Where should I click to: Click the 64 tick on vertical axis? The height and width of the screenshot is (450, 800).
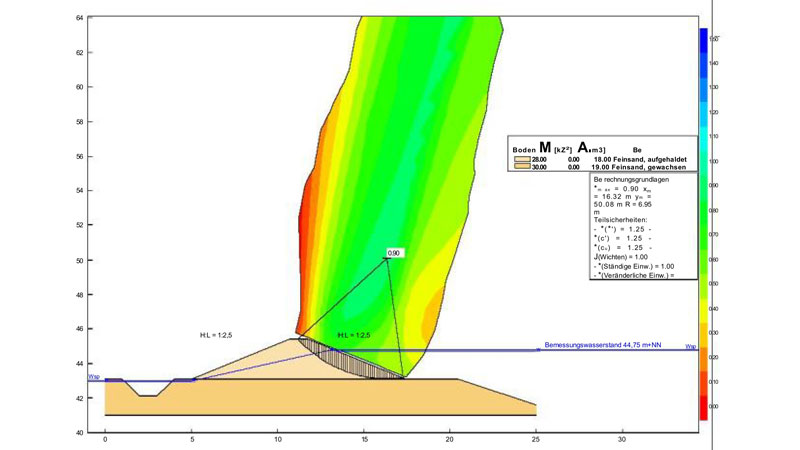pos(79,18)
